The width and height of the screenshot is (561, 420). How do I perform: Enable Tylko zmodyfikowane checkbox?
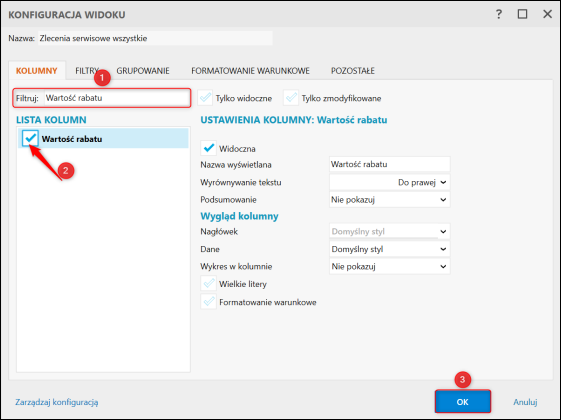(291, 98)
